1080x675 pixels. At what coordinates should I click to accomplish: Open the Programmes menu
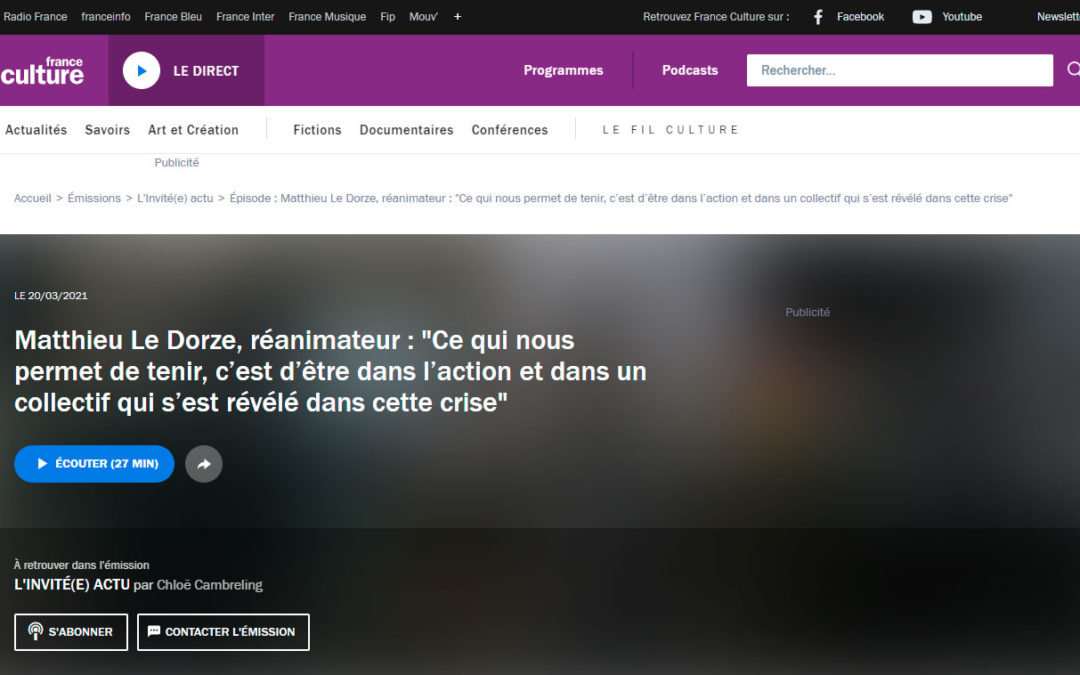[x=563, y=70]
